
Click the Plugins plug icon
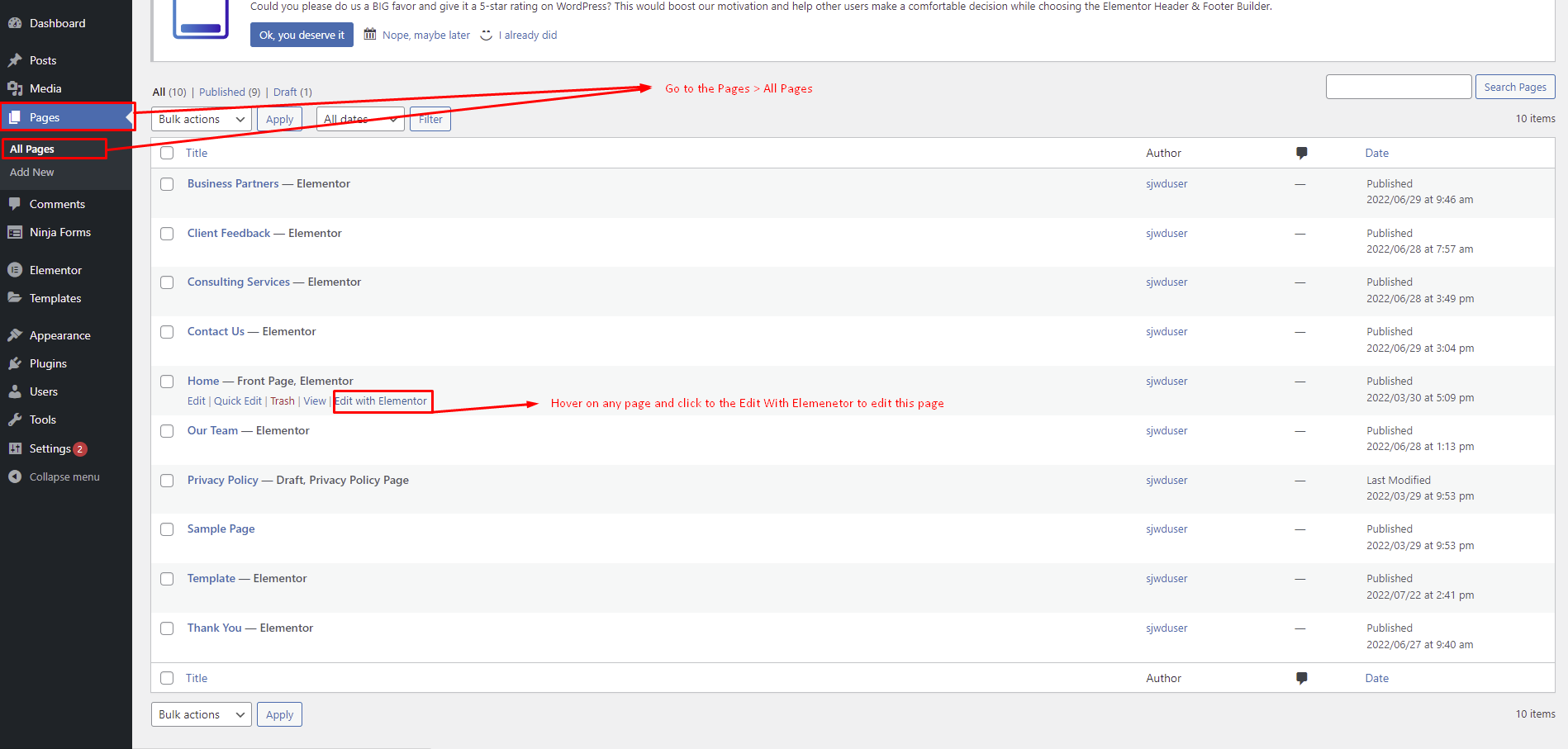(x=15, y=363)
